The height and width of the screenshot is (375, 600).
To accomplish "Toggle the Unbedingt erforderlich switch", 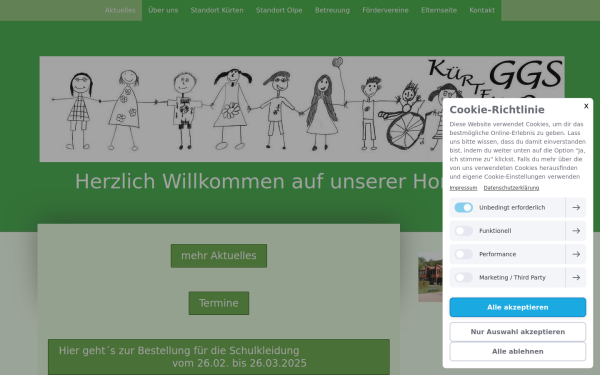I will (x=463, y=207).
